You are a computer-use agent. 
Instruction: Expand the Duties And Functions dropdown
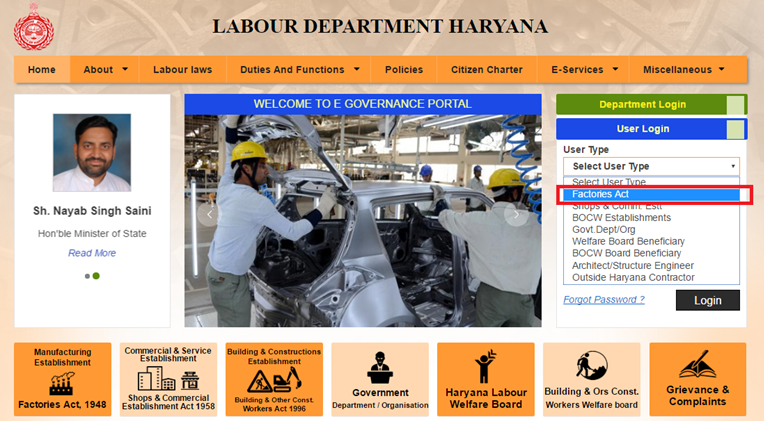click(x=300, y=70)
